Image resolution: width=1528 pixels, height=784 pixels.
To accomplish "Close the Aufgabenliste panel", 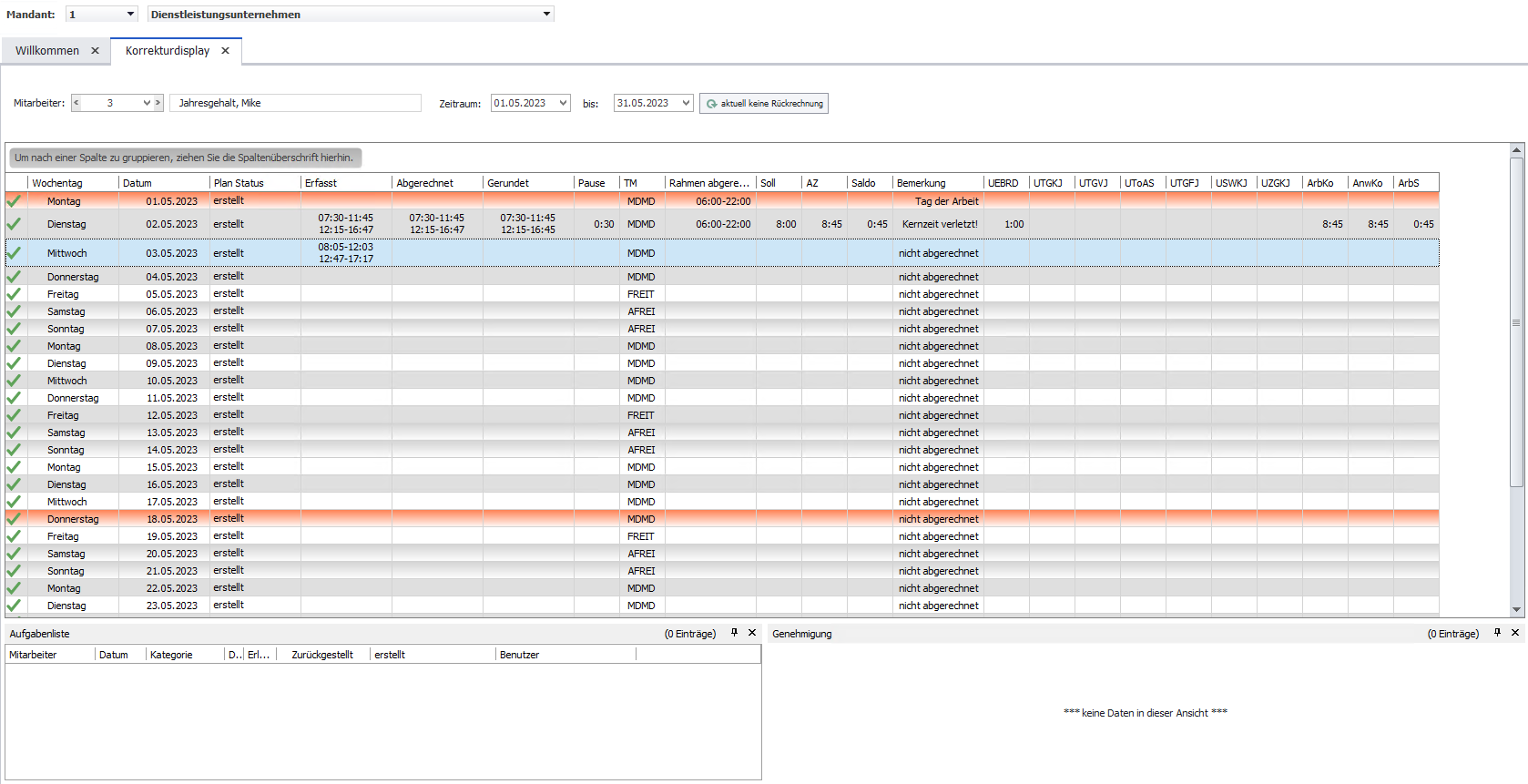I will coord(752,633).
